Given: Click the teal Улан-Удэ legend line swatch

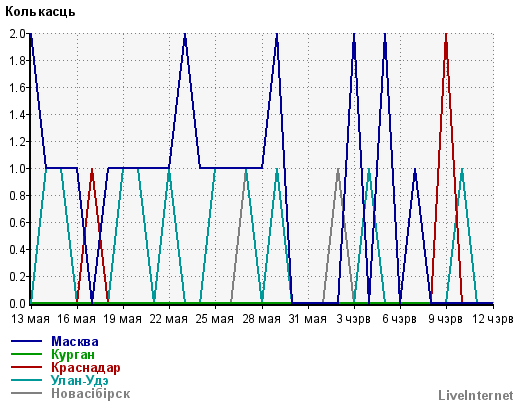Looking at the screenshot, I should click(x=26, y=380).
